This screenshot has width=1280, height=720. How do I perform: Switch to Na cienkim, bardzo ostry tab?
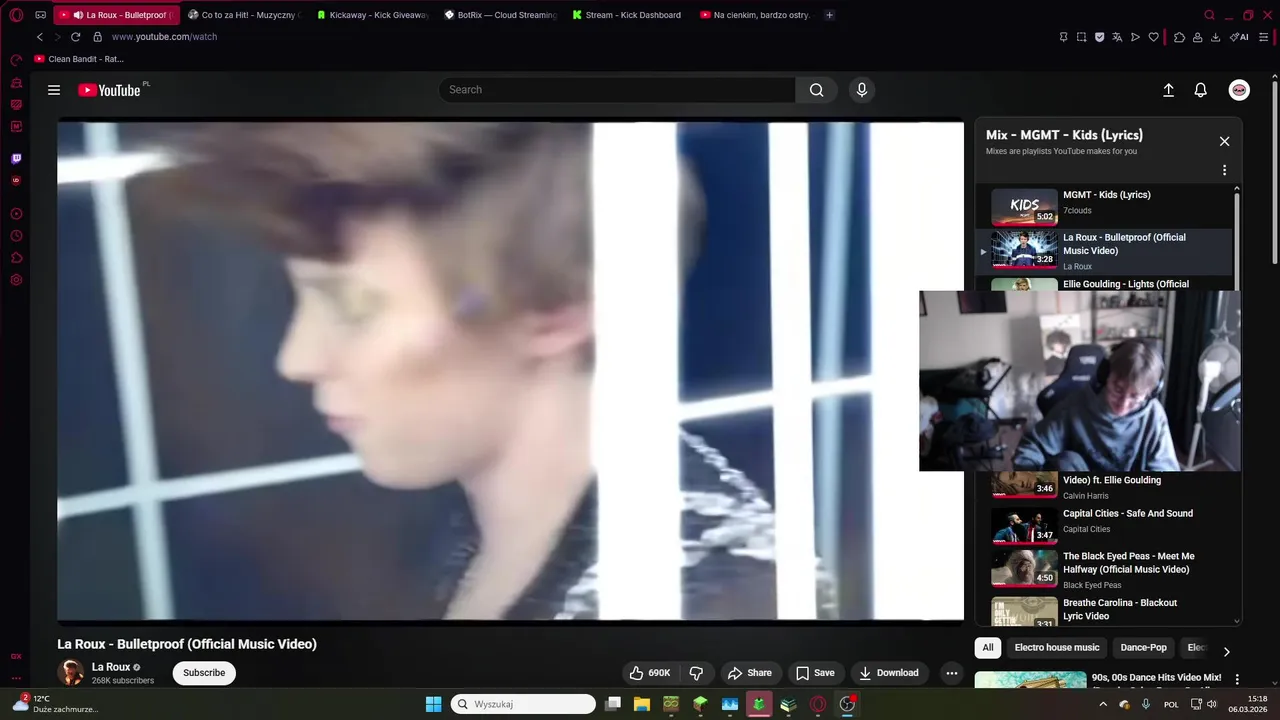[755, 15]
